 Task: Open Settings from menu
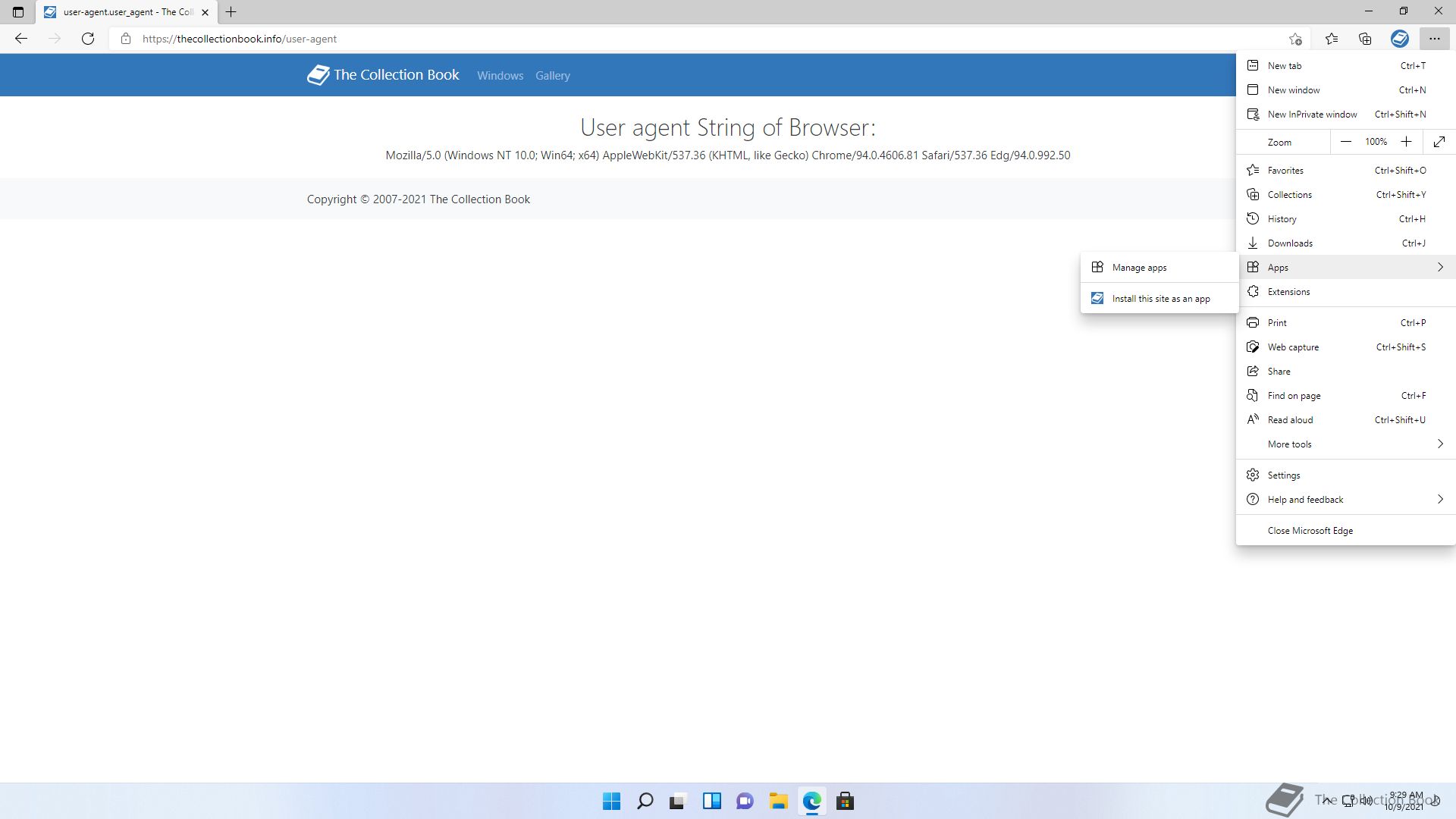click(x=1345, y=475)
